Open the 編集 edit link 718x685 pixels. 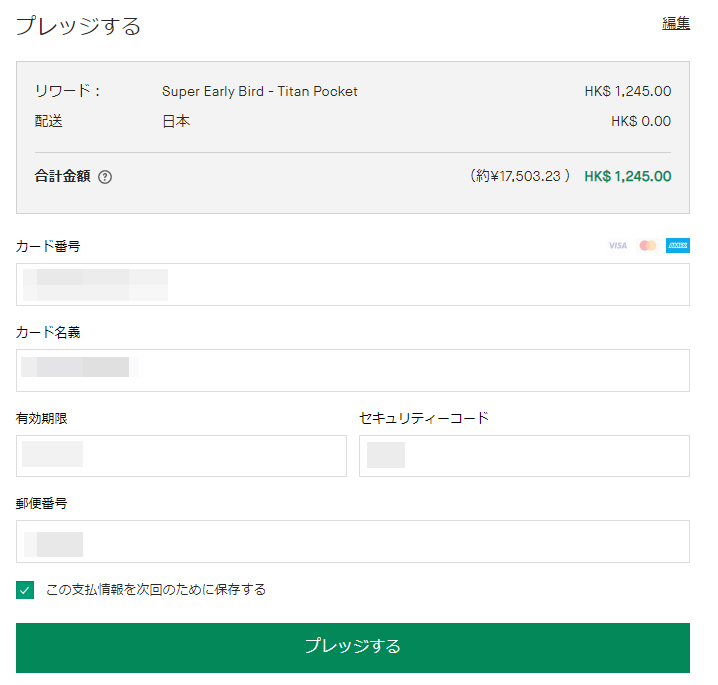click(x=676, y=23)
